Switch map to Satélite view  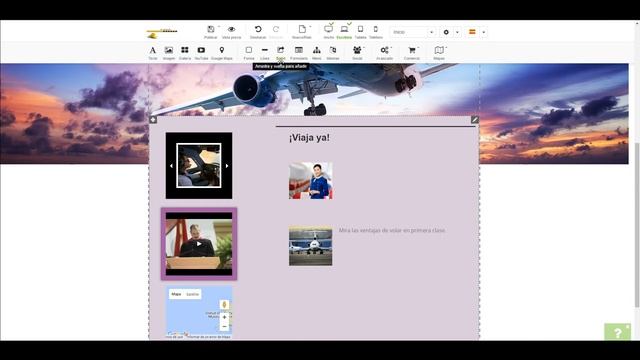point(192,294)
